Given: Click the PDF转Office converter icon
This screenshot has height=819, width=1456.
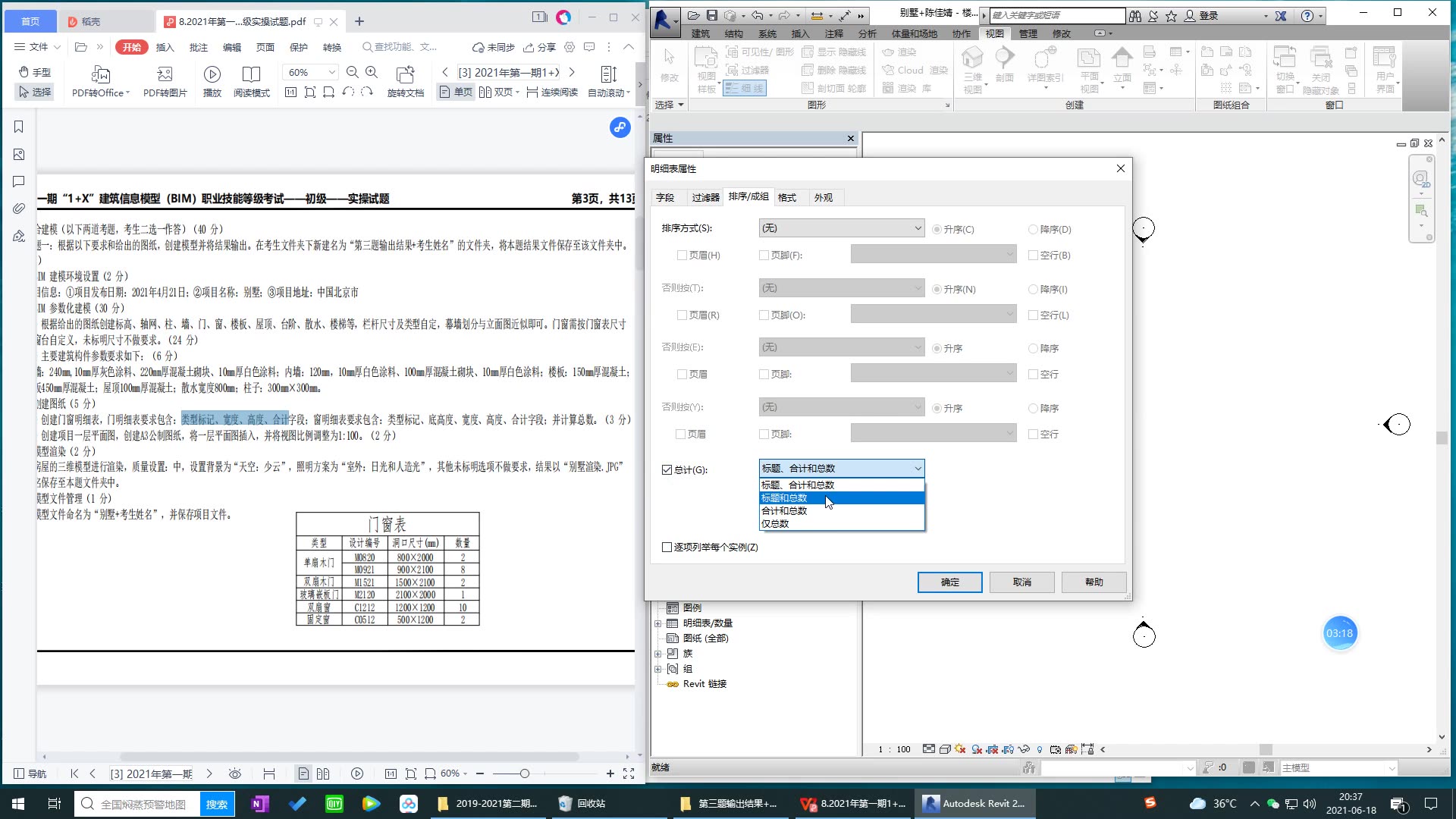Looking at the screenshot, I should point(100,74).
